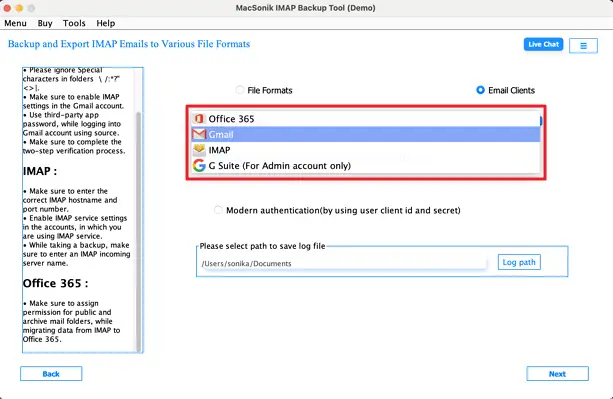Click the Next button
The height and width of the screenshot is (399, 613).
pos(557,374)
